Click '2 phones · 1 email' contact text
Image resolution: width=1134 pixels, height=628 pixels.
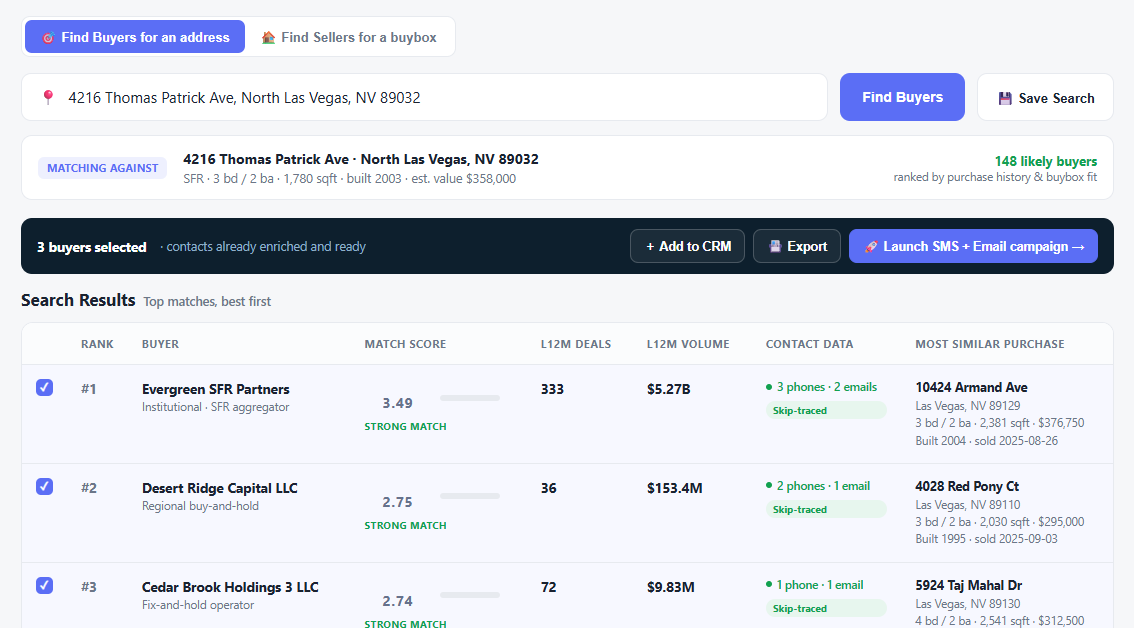click(823, 486)
